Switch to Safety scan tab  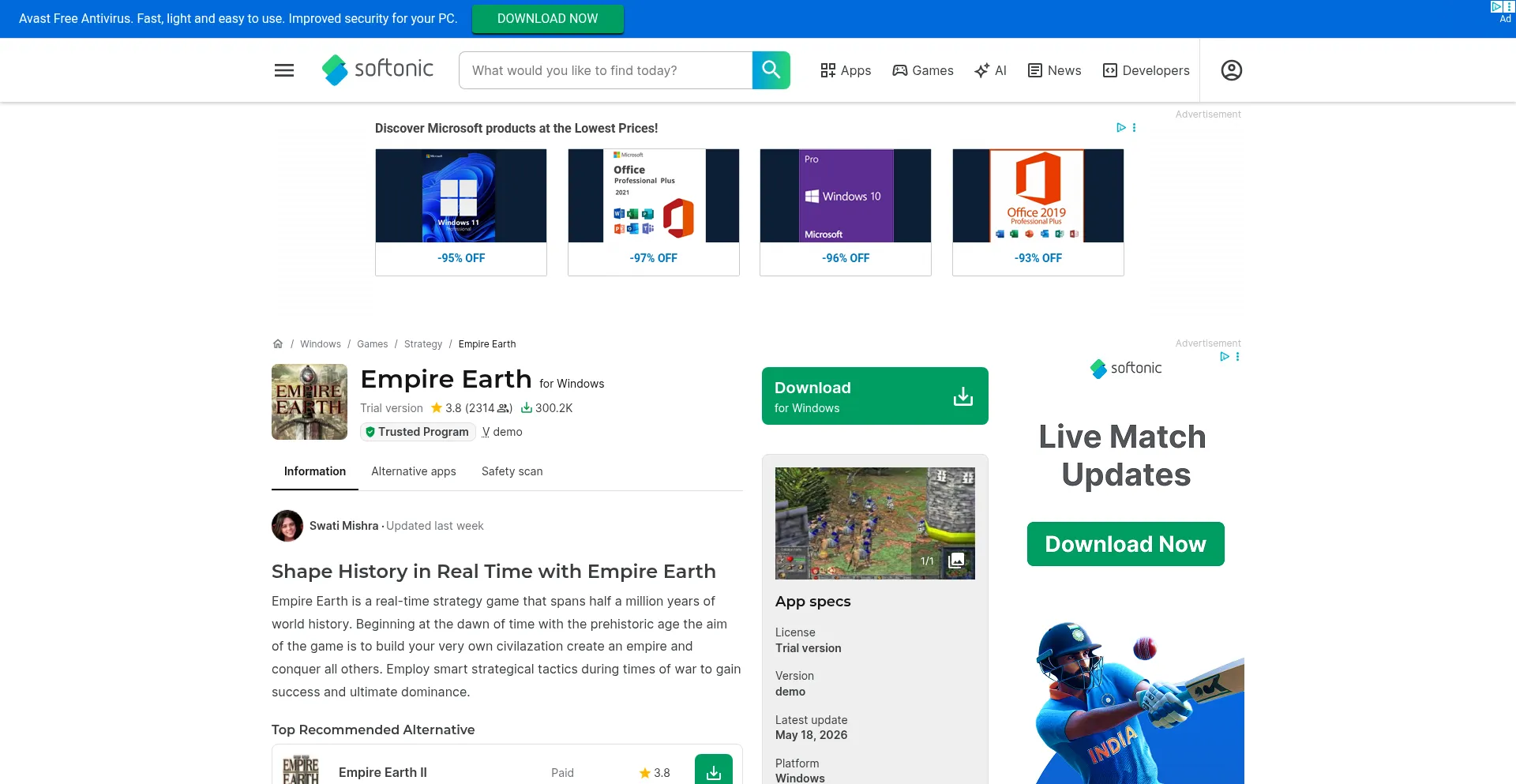[x=512, y=471]
